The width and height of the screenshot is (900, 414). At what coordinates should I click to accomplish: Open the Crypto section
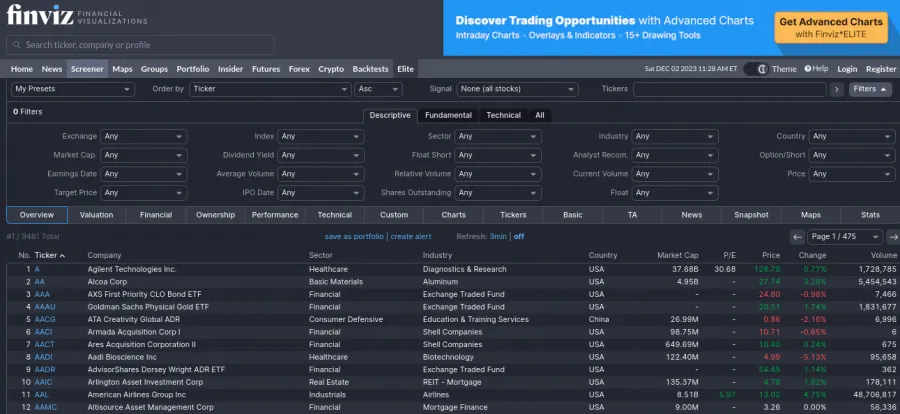click(331, 69)
